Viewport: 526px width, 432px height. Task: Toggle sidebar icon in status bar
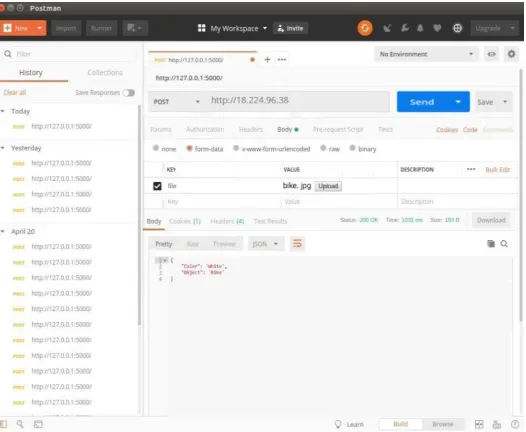(3, 424)
